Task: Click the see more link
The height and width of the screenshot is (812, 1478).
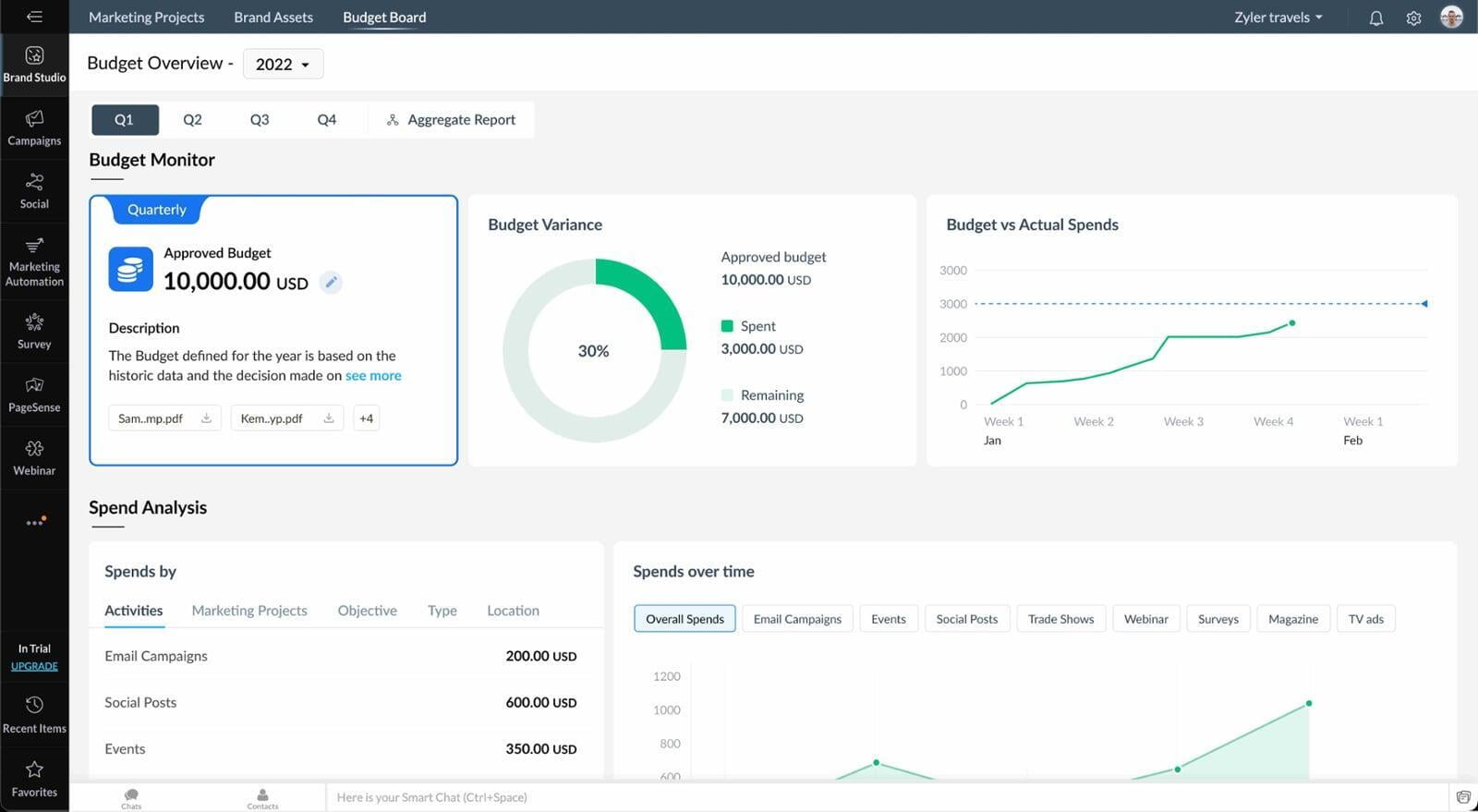Action: click(373, 376)
